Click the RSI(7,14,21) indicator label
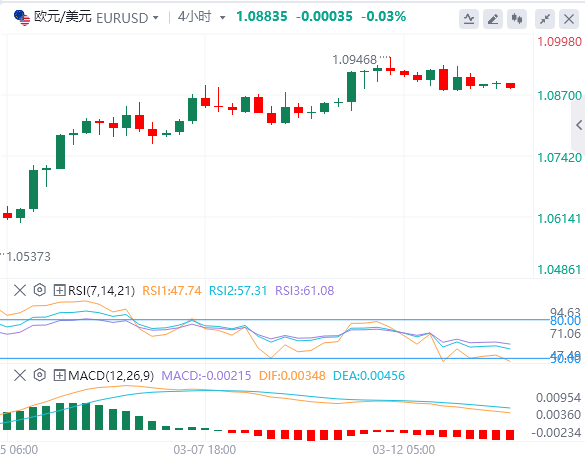The width and height of the screenshot is (585, 461). 101,291
